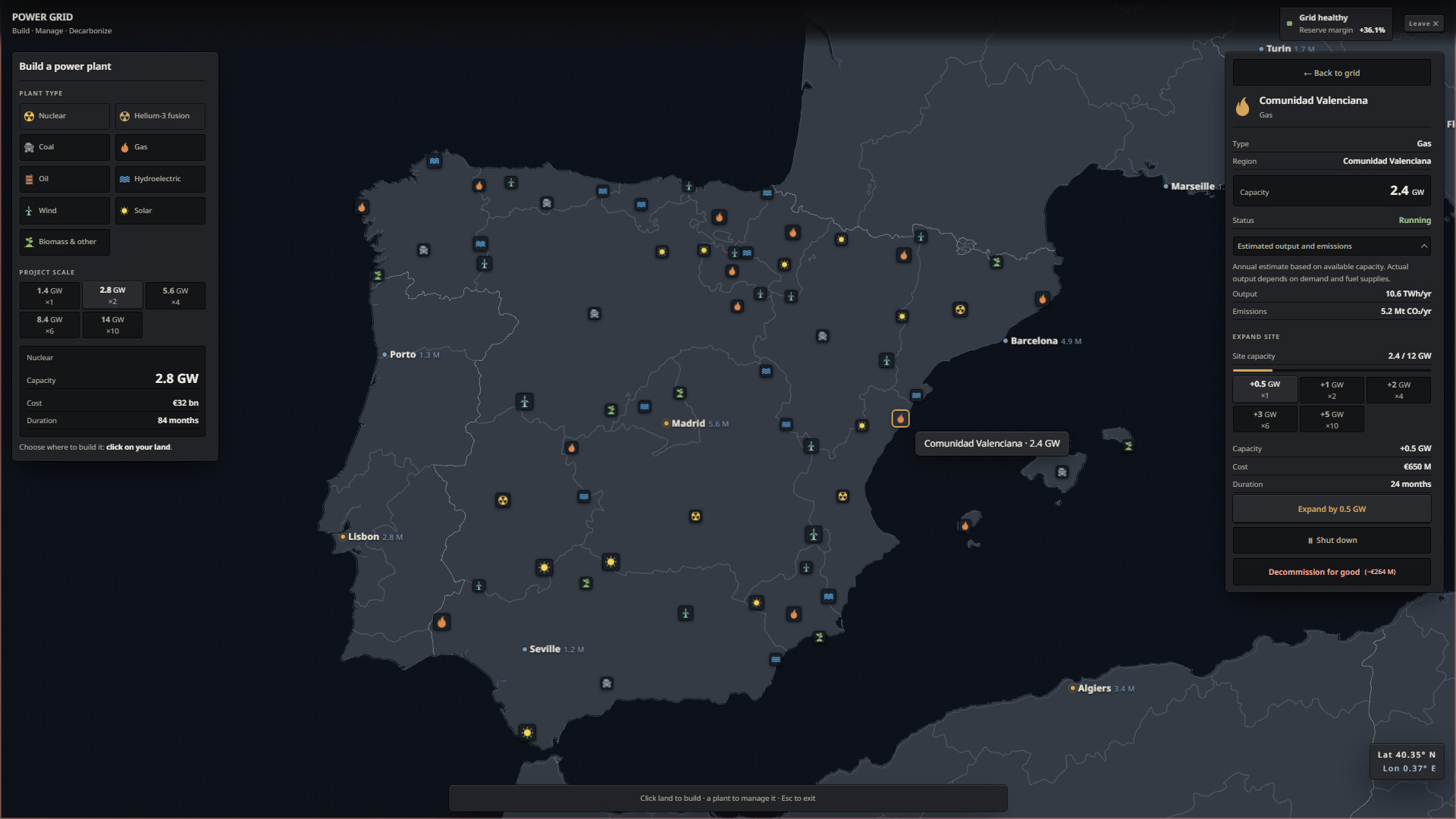Click Decommission for good button

(x=1332, y=572)
